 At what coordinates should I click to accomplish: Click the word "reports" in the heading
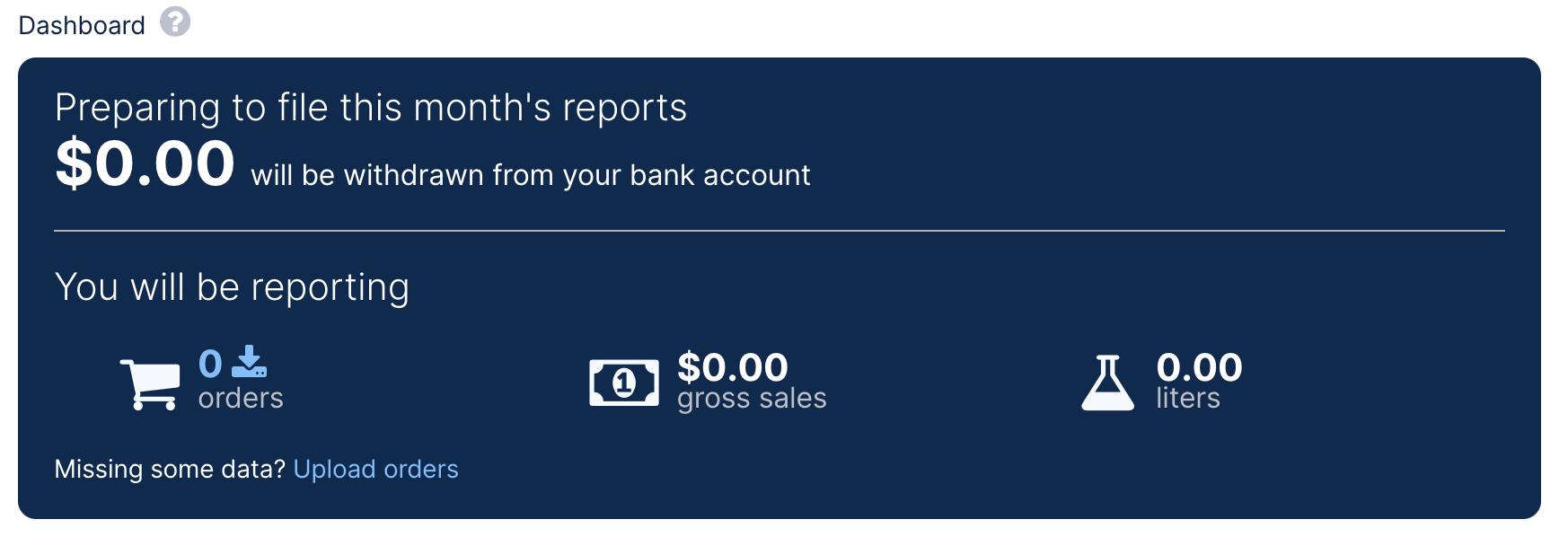pyautogui.click(x=624, y=108)
